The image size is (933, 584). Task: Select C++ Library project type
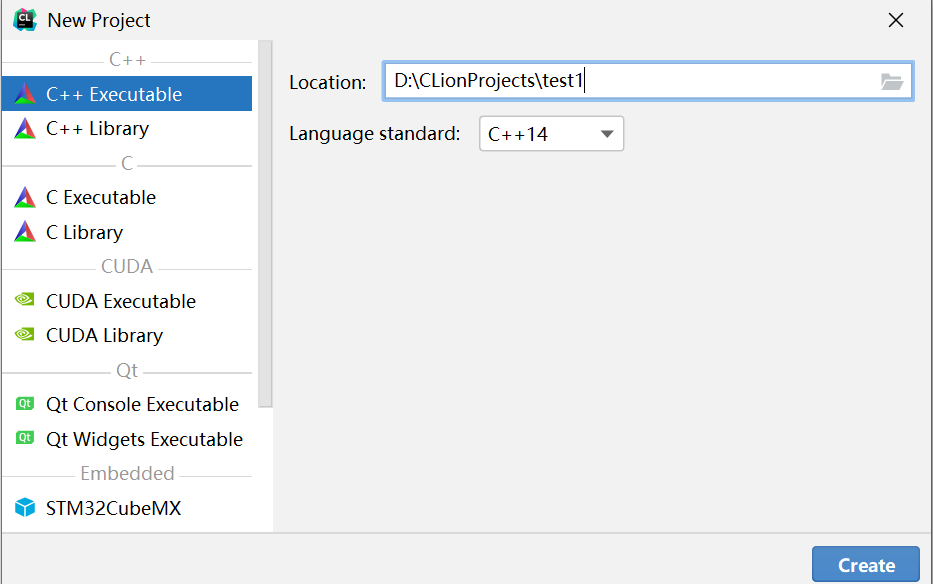pyautogui.click(x=127, y=128)
